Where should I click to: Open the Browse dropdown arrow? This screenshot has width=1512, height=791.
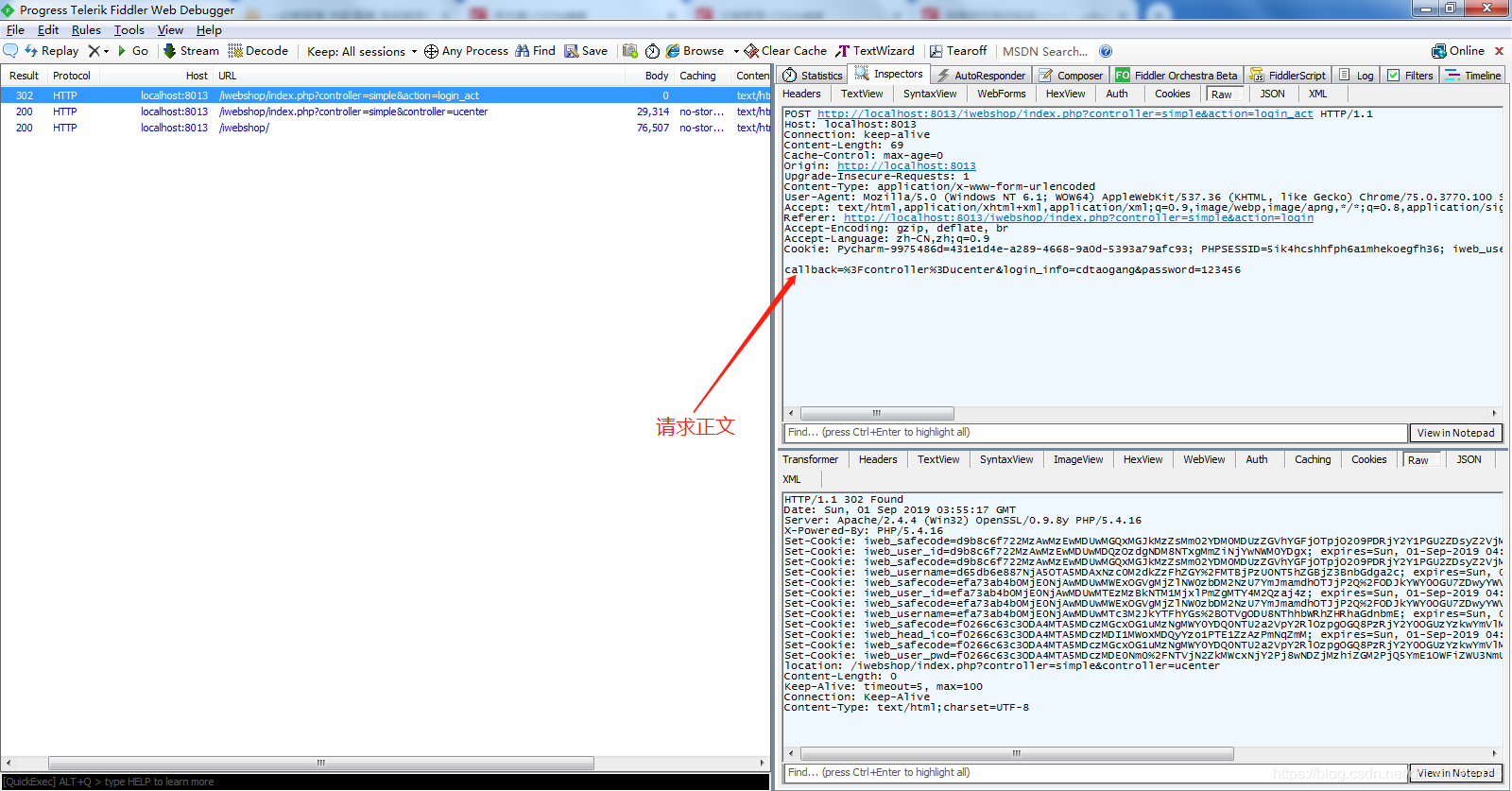tap(735, 51)
